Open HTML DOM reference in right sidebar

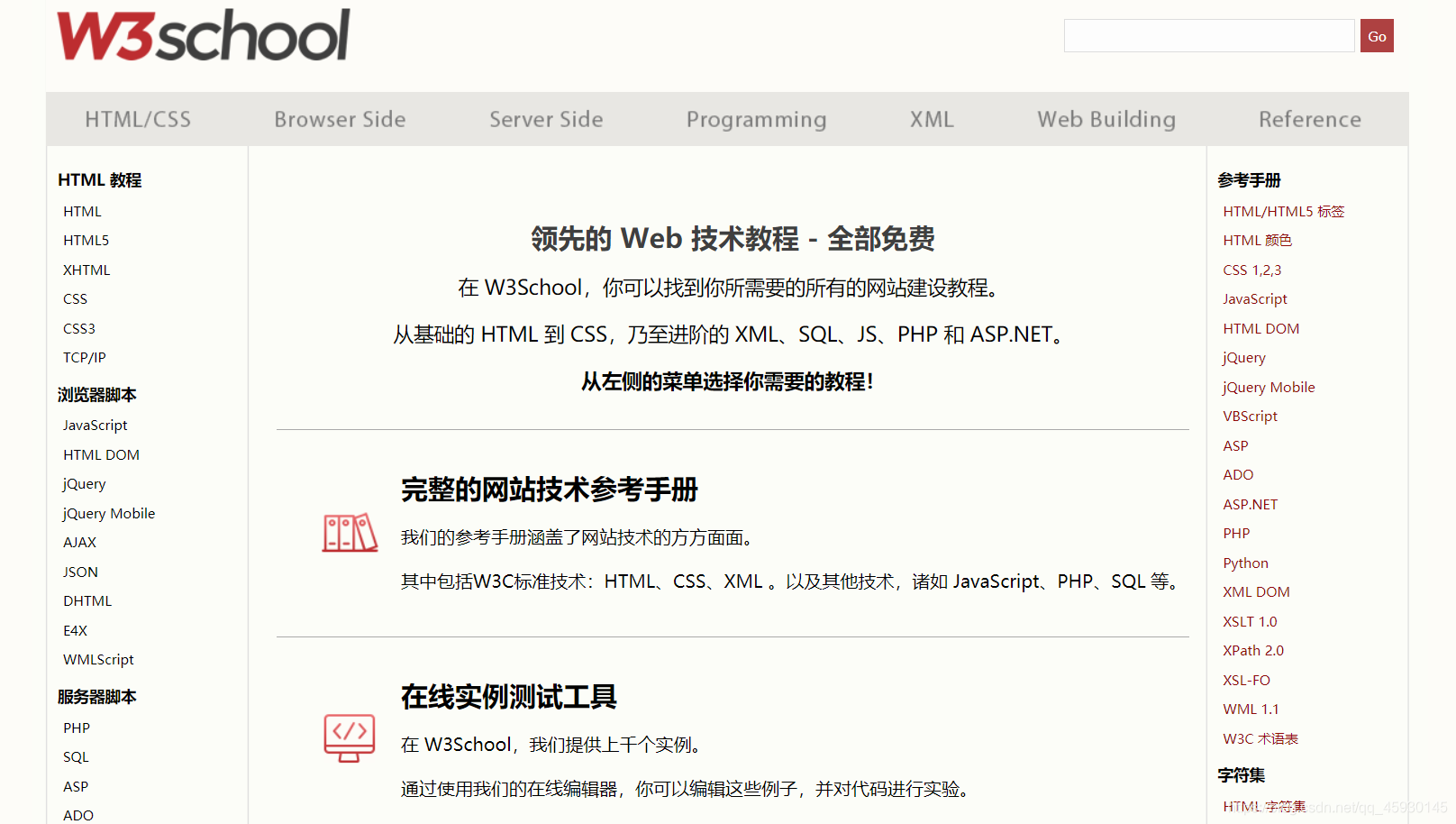click(x=1260, y=328)
